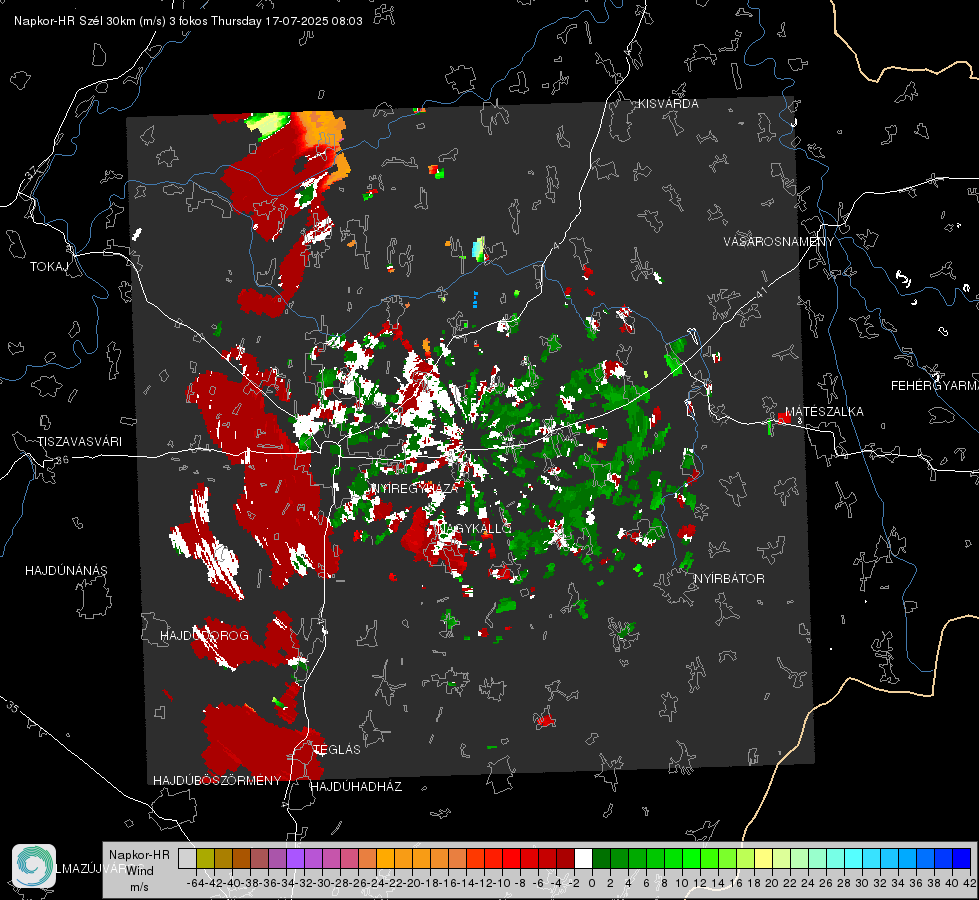Select the NAGYKÁLLÓ label
Viewport: 979px width, 900px height.
click(x=473, y=528)
